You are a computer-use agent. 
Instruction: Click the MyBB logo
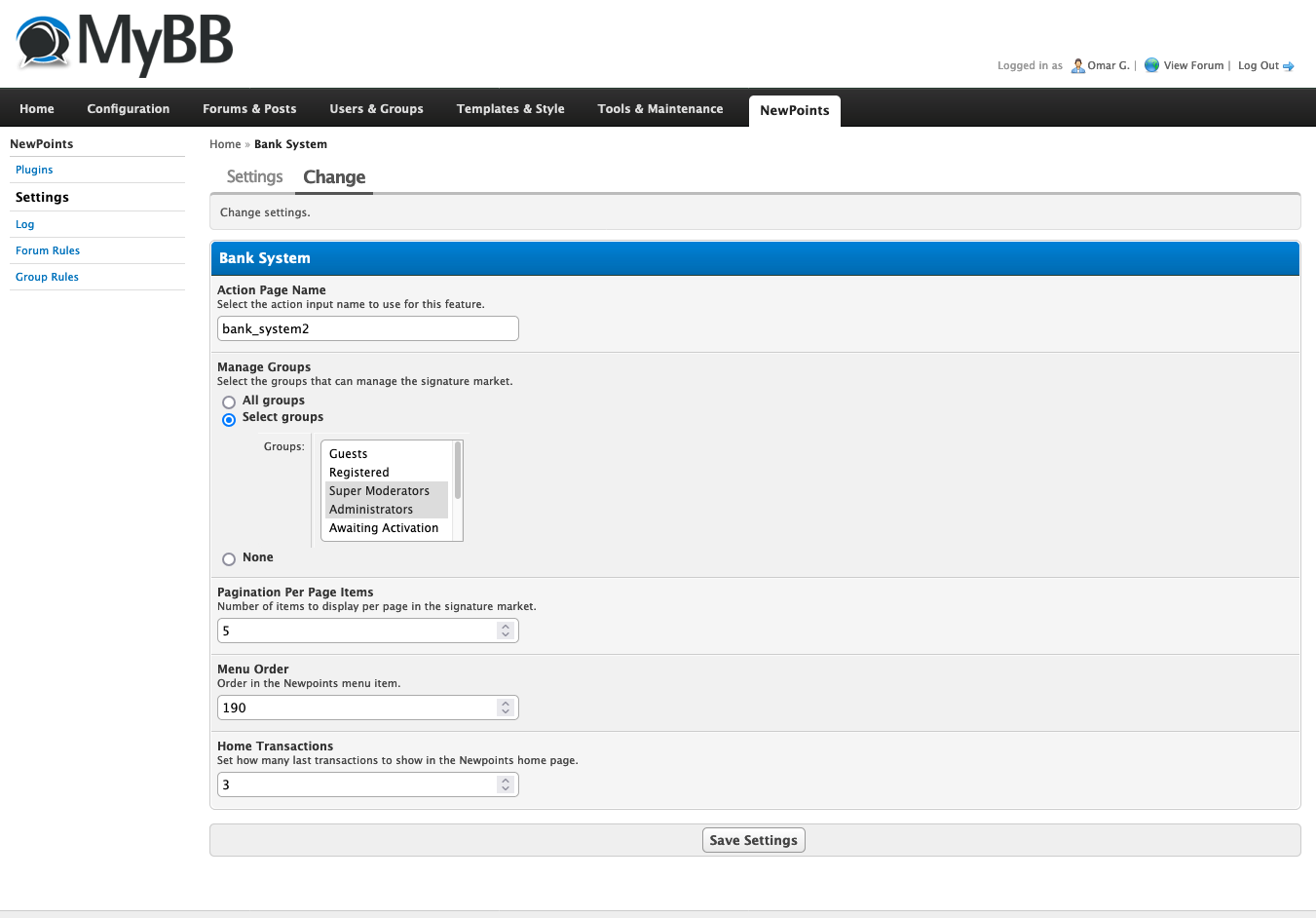[x=125, y=44]
